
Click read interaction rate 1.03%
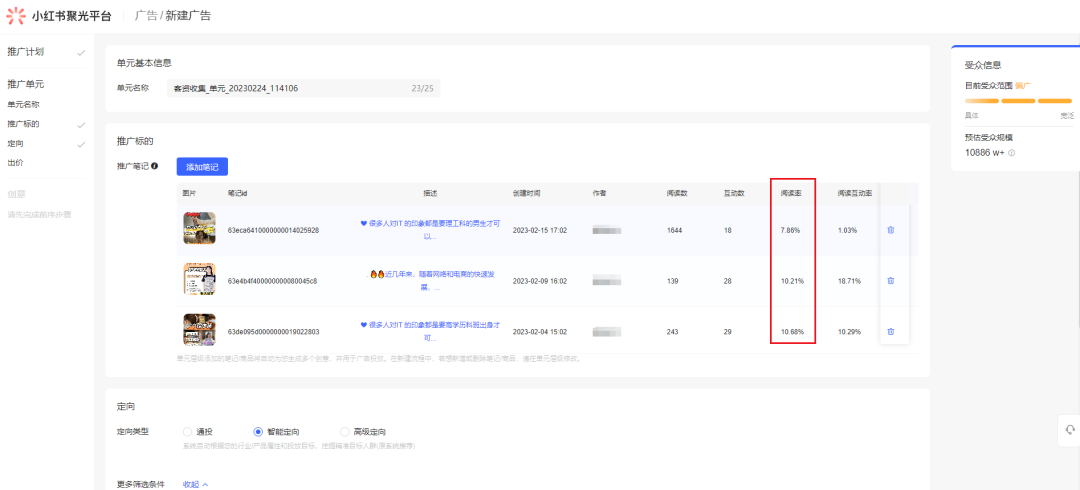pos(847,230)
